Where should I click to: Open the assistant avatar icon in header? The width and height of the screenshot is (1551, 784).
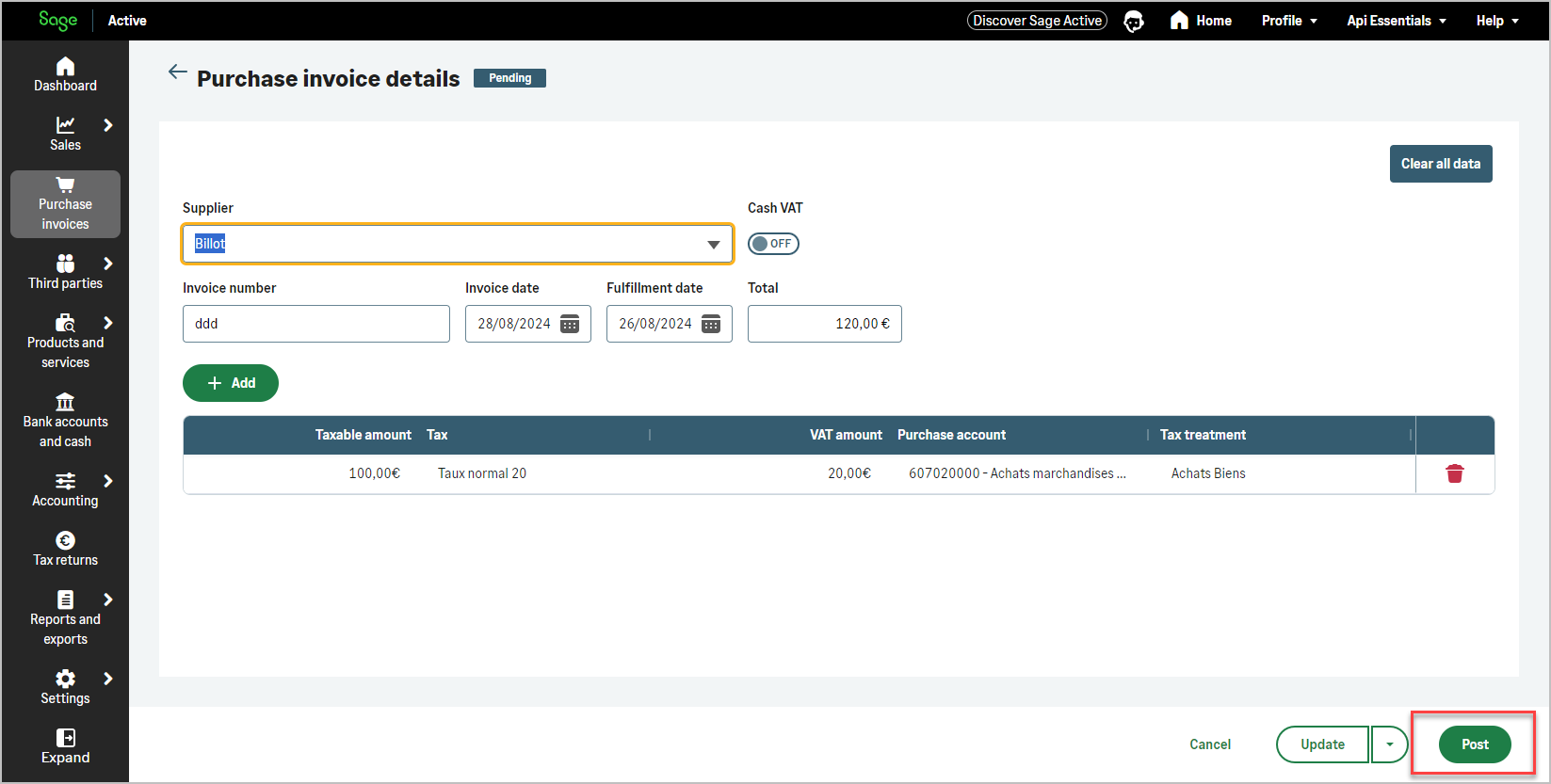point(1134,21)
